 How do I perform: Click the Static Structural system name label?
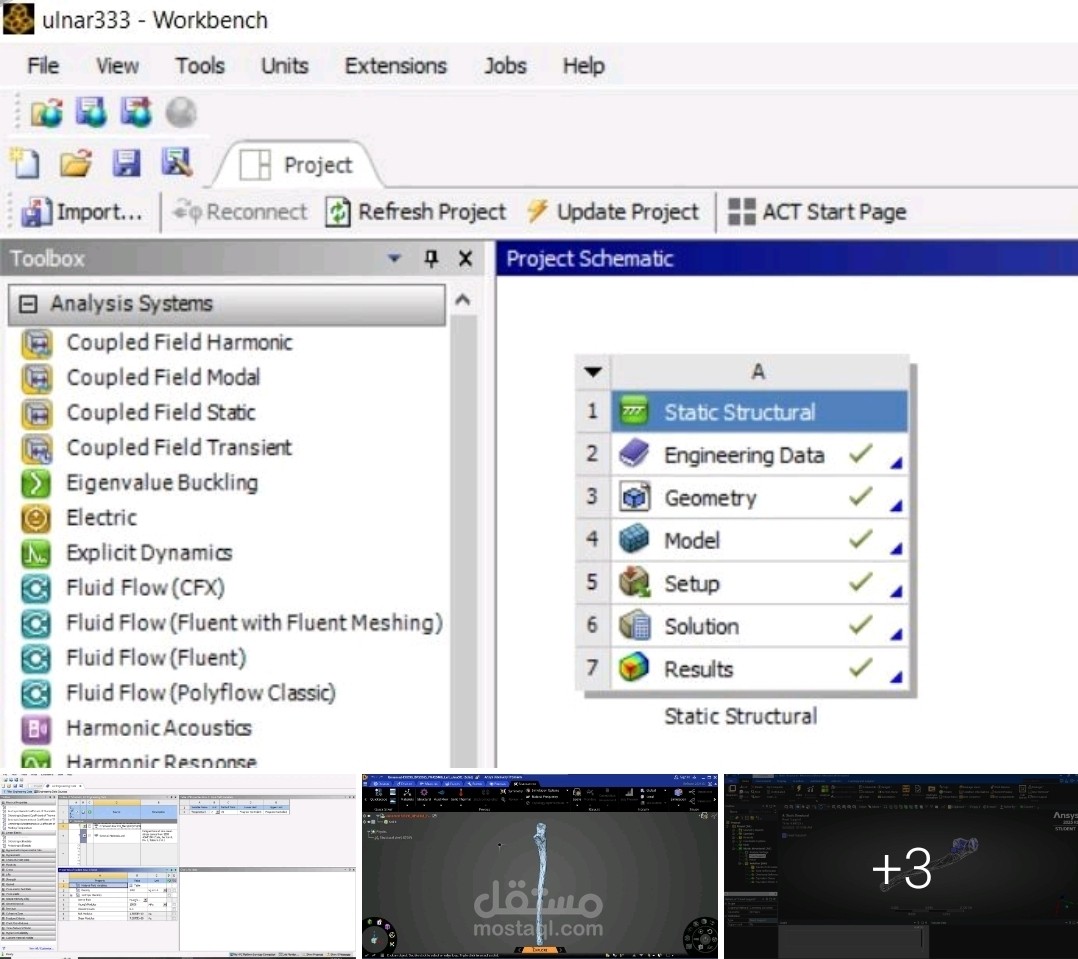pos(740,716)
